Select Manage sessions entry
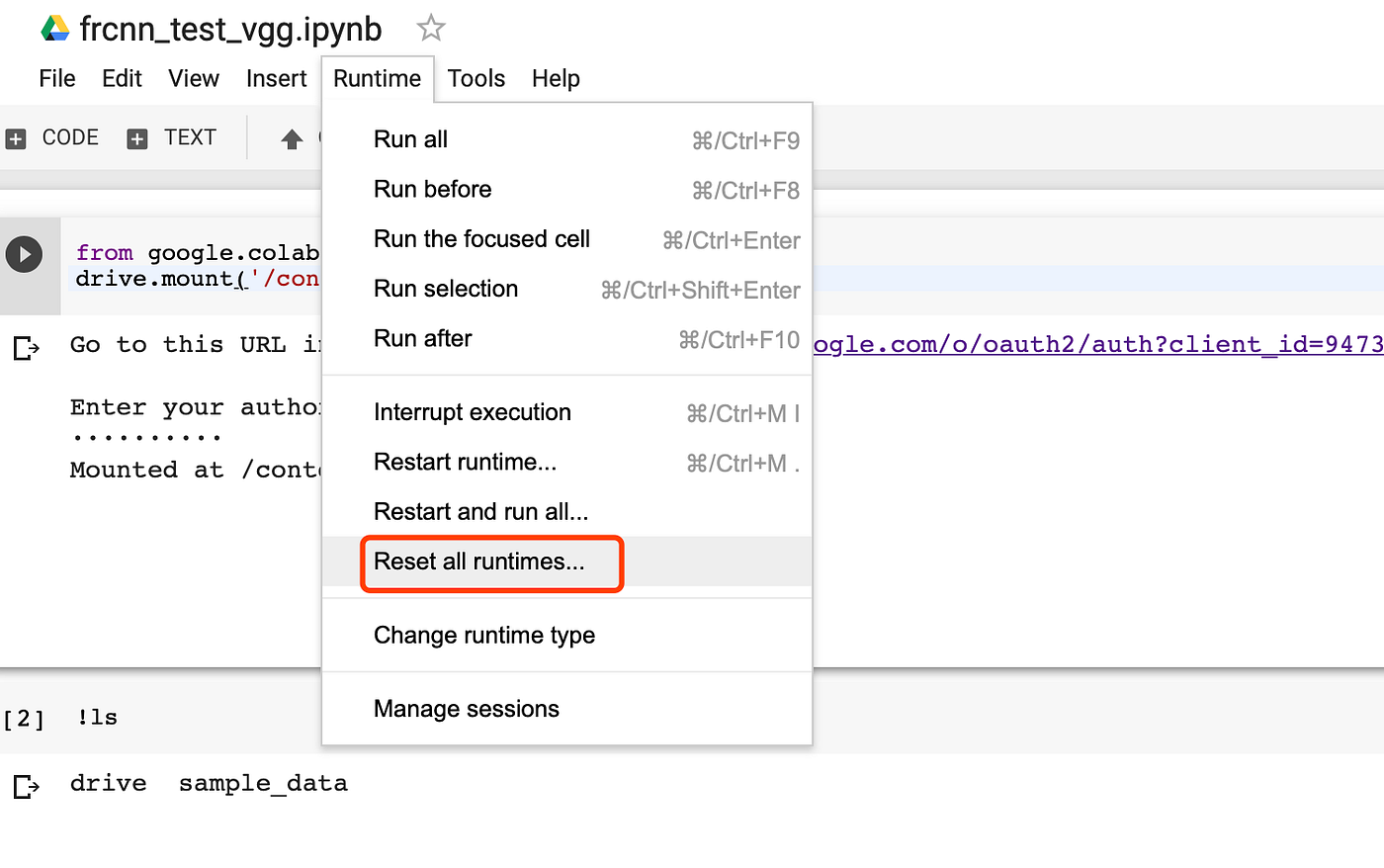1384x868 pixels. pos(467,709)
